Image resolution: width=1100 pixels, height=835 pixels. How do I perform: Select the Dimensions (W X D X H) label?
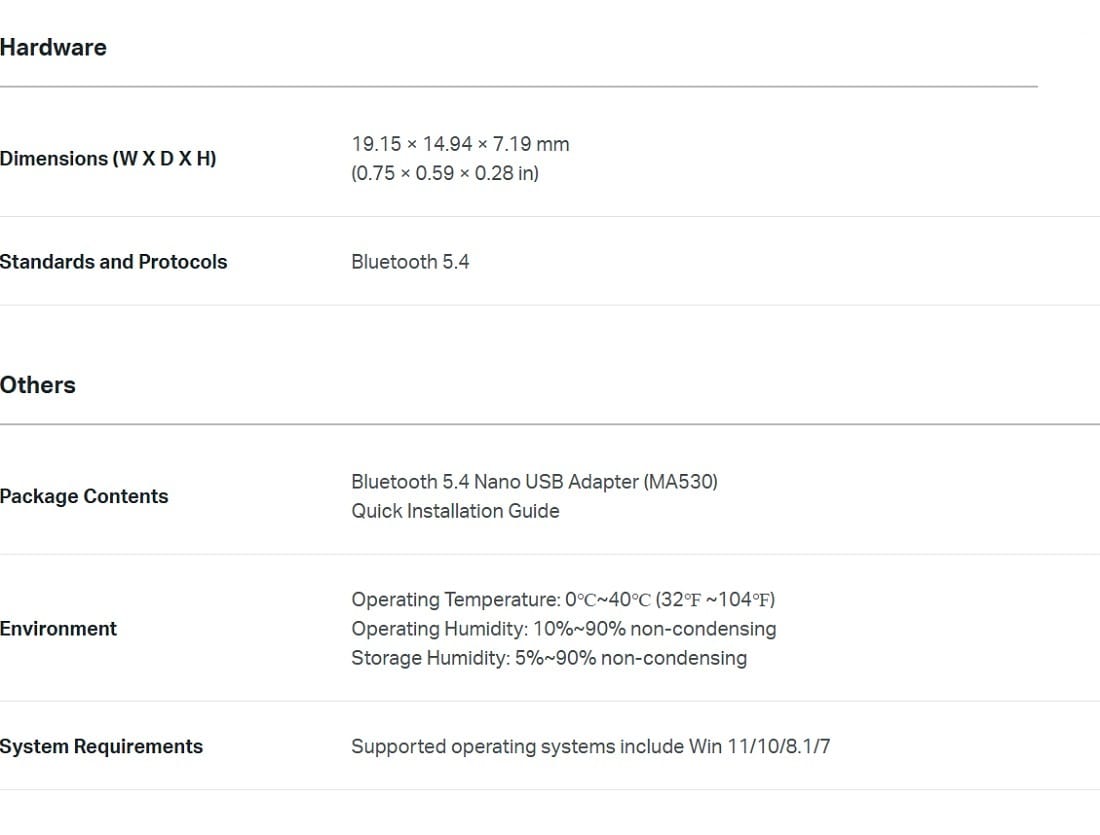[x=108, y=159]
